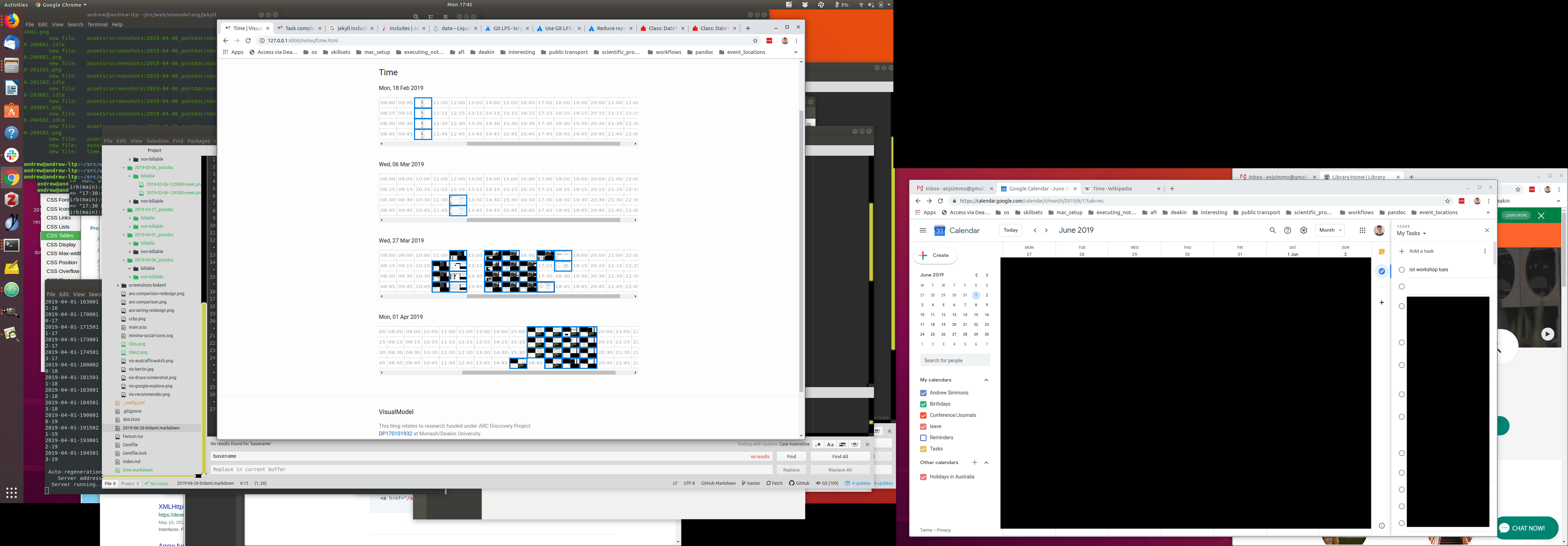The width and height of the screenshot is (1568, 546).
Task: Click the DP170101932 project link
Action: pyautogui.click(x=395, y=434)
